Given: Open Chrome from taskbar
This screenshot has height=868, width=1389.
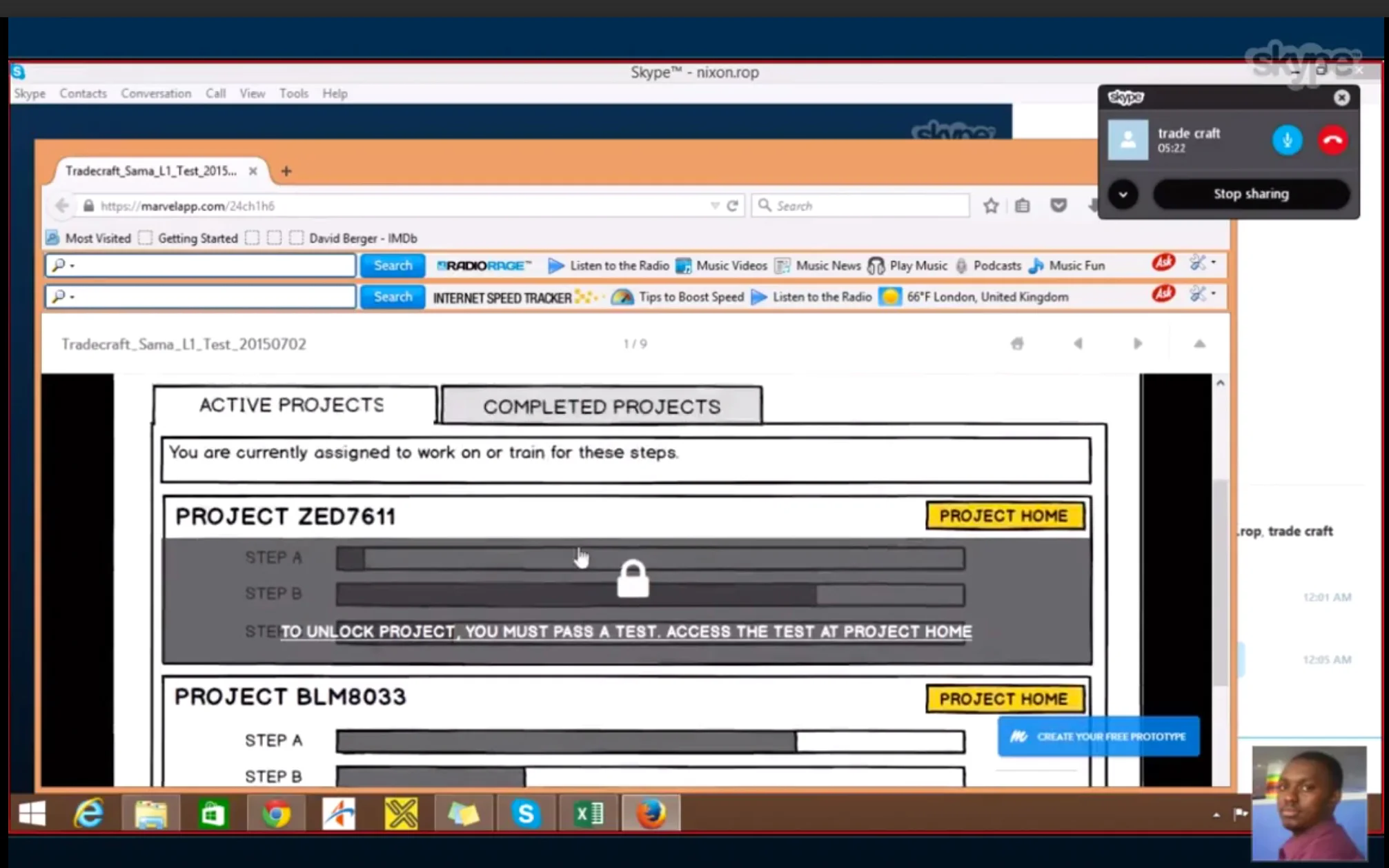Looking at the screenshot, I should tap(276, 815).
